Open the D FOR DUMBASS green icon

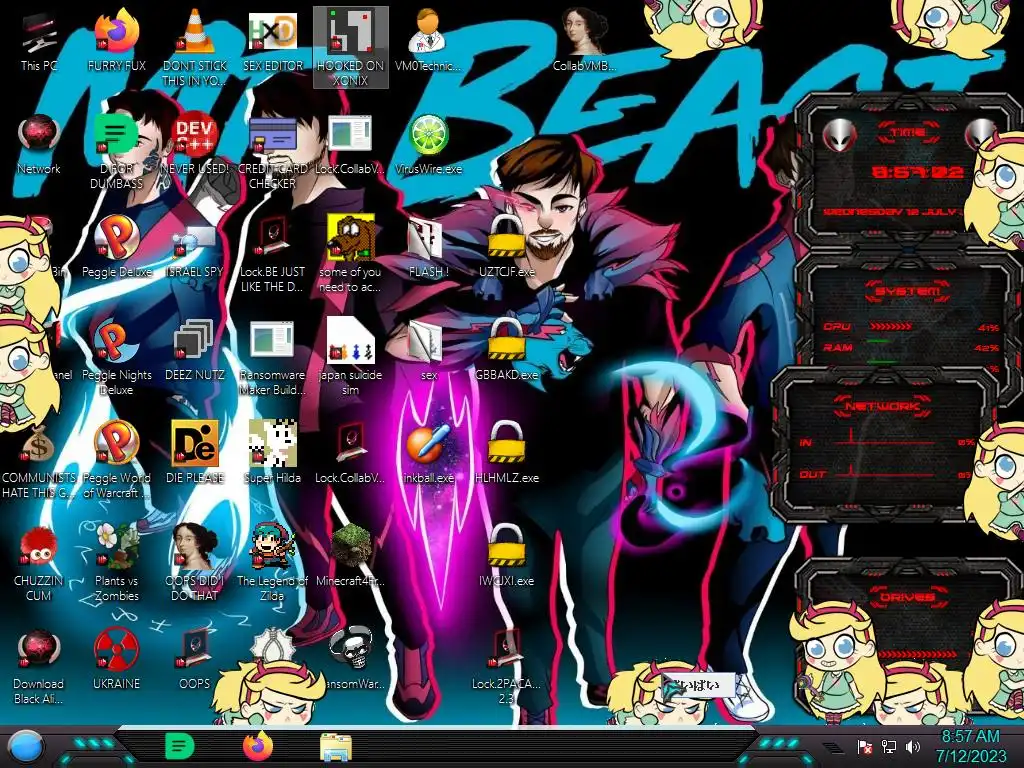click(x=116, y=152)
